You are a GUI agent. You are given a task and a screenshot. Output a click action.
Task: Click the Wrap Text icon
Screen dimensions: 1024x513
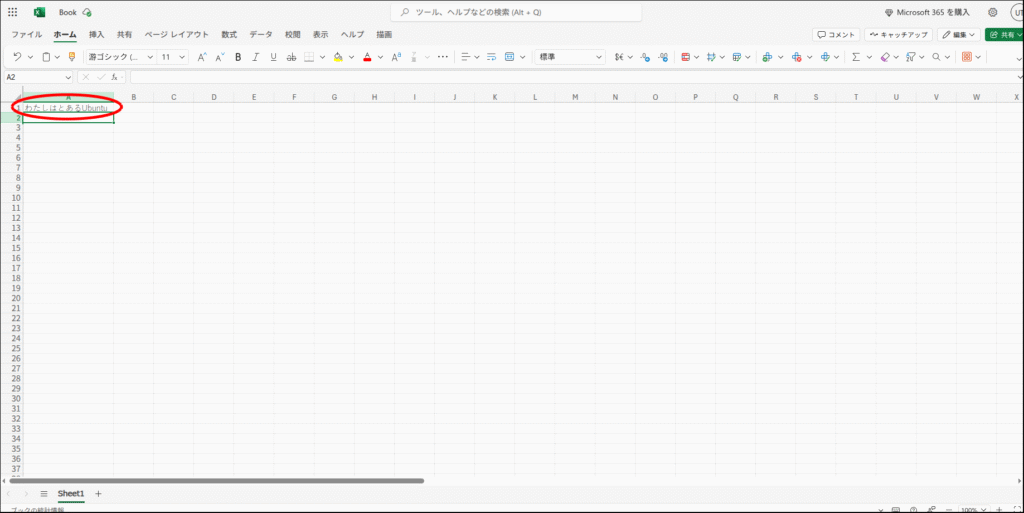coord(491,57)
